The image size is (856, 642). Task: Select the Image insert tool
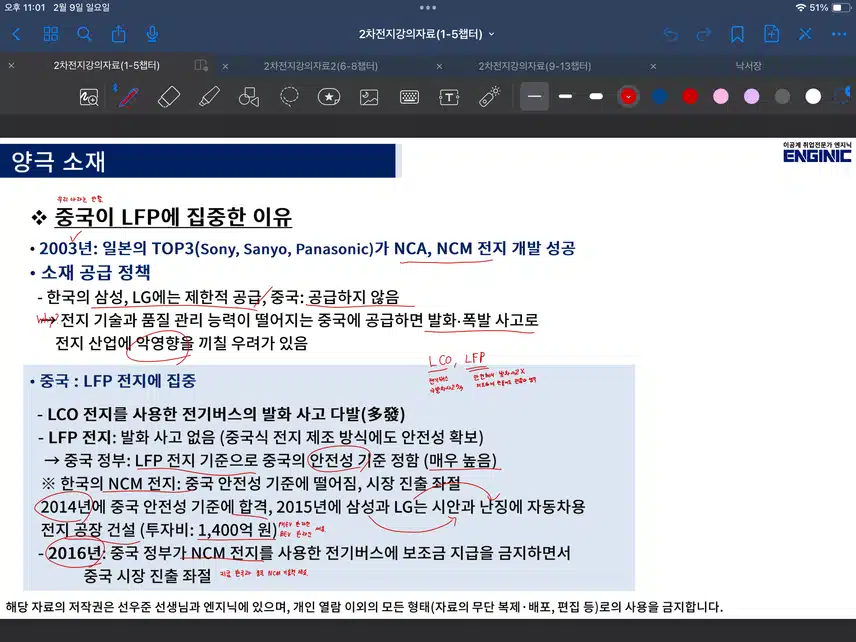[369, 97]
